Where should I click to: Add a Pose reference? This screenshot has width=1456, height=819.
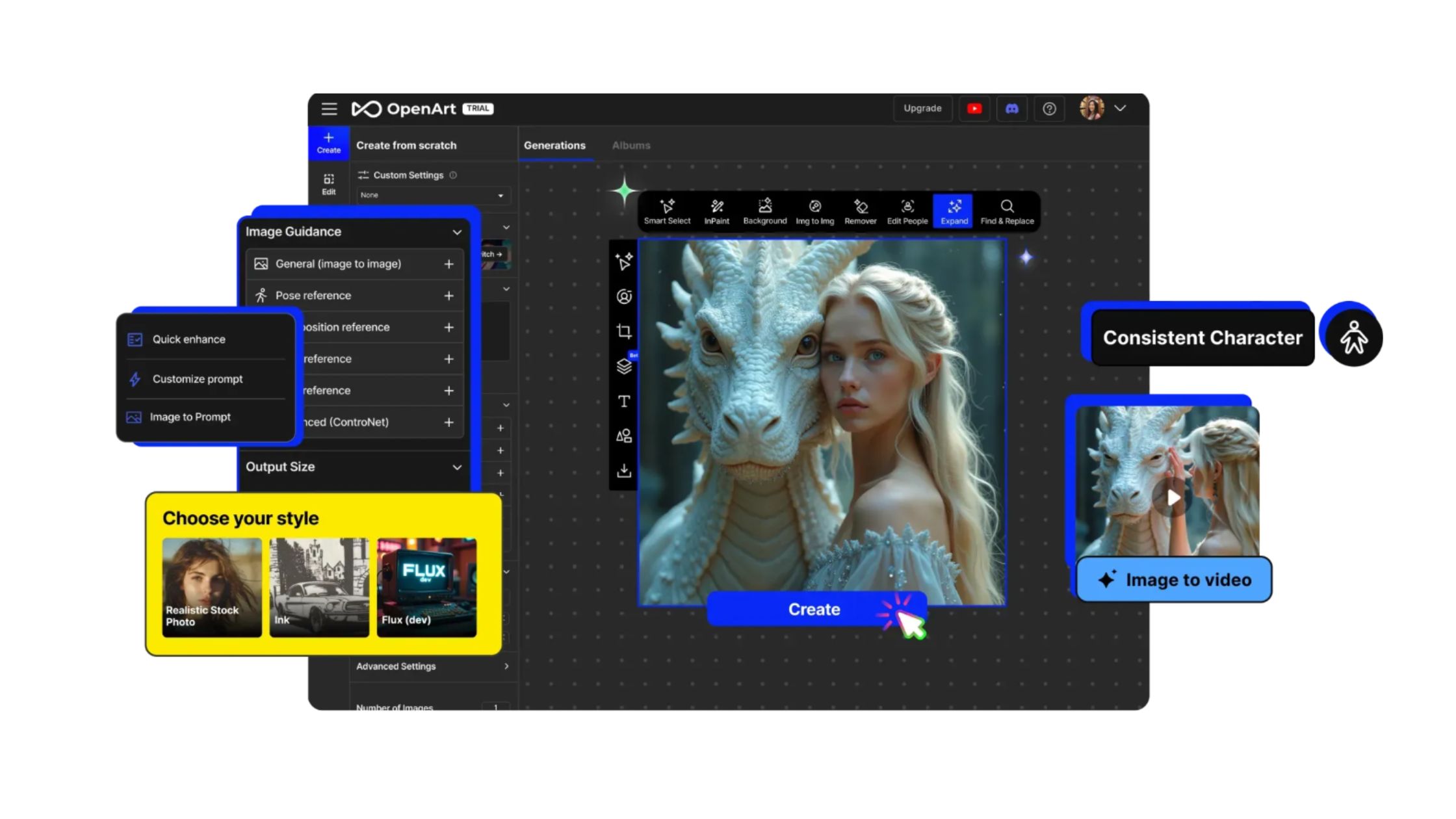pos(448,296)
